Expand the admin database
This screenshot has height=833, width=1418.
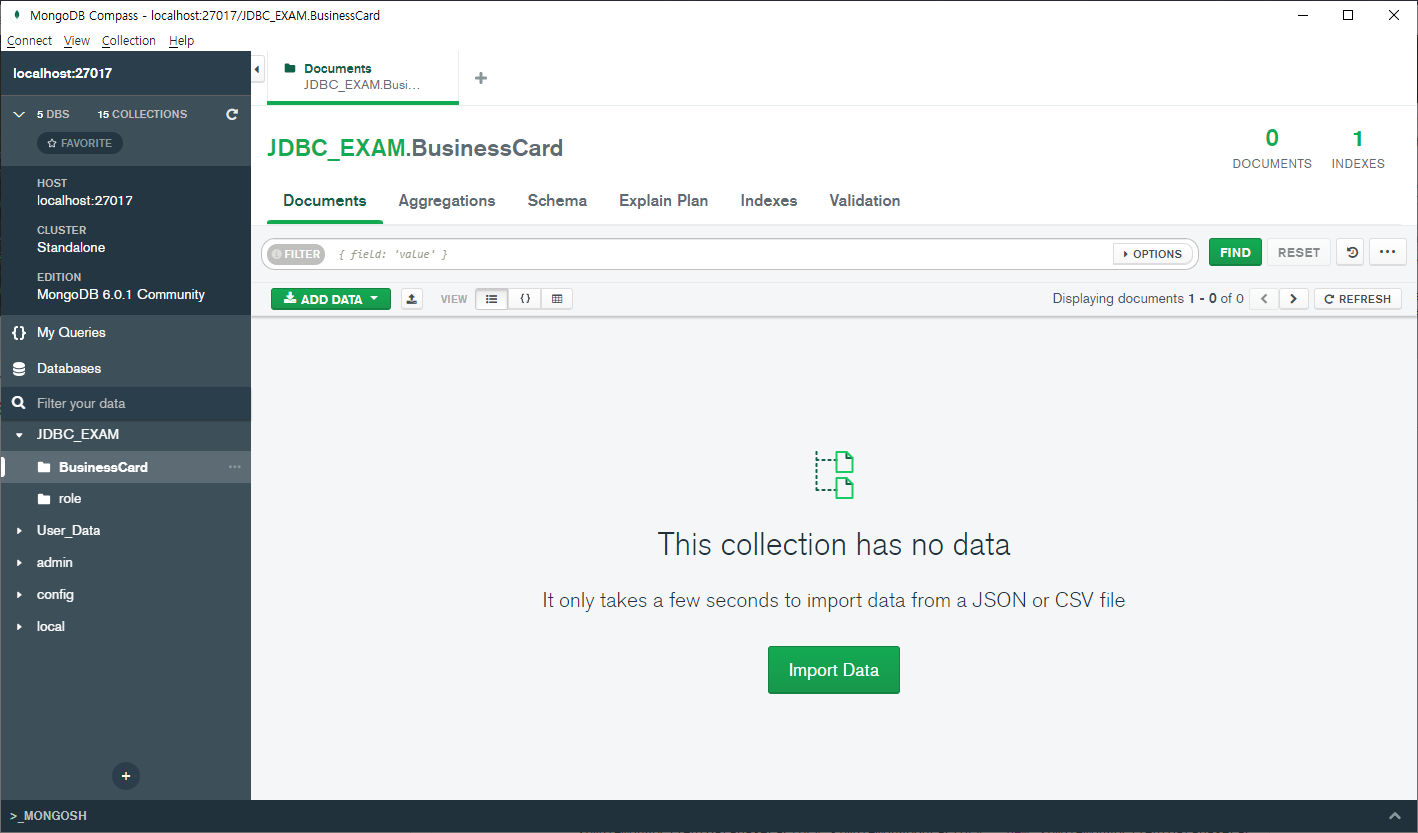pos(19,563)
